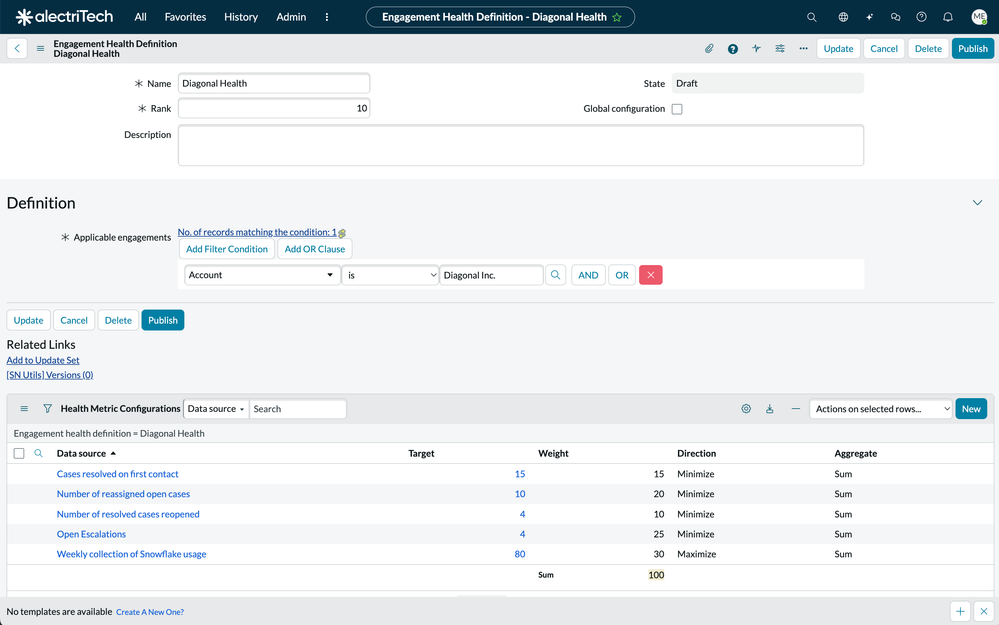
Task: Publish the Diagonal Health definition
Action: coord(971,48)
